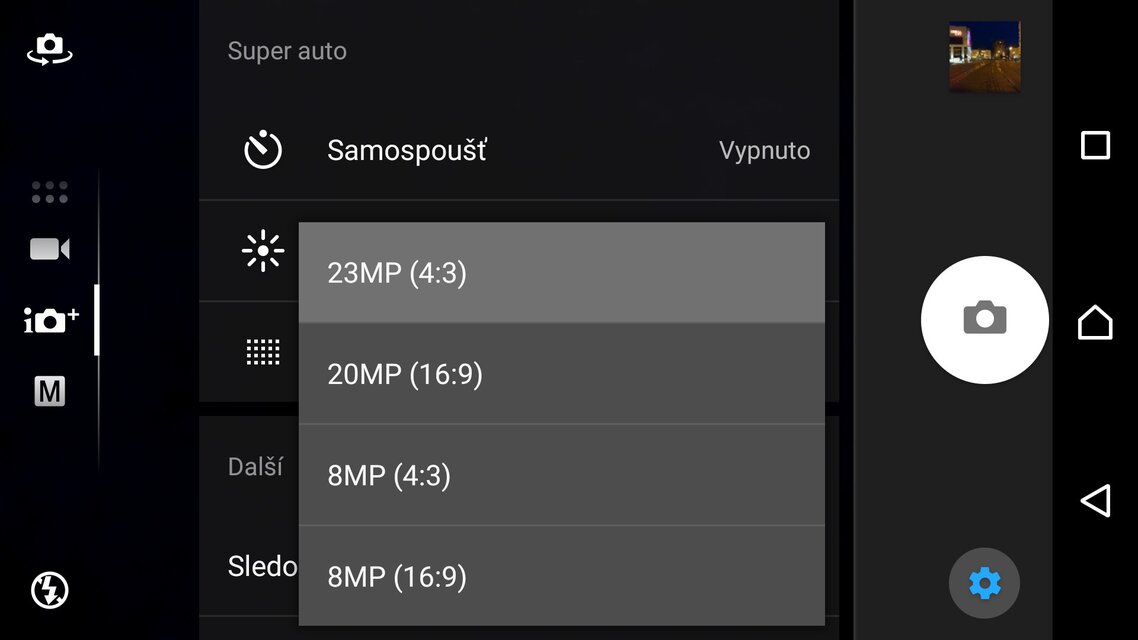Image resolution: width=1138 pixels, height=640 pixels.
Task: Open the brightness adjustment setting
Action: point(262,250)
